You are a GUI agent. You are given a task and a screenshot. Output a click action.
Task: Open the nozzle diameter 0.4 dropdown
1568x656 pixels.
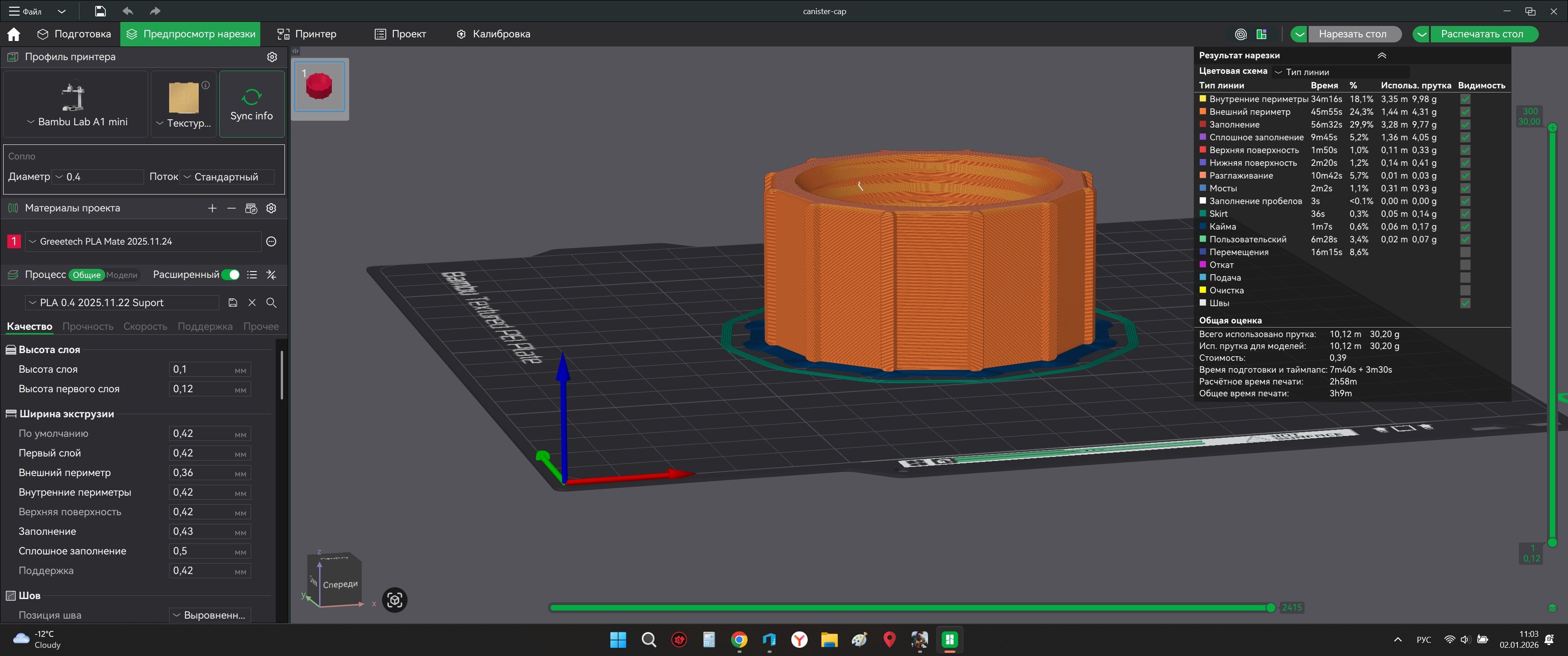point(98,176)
